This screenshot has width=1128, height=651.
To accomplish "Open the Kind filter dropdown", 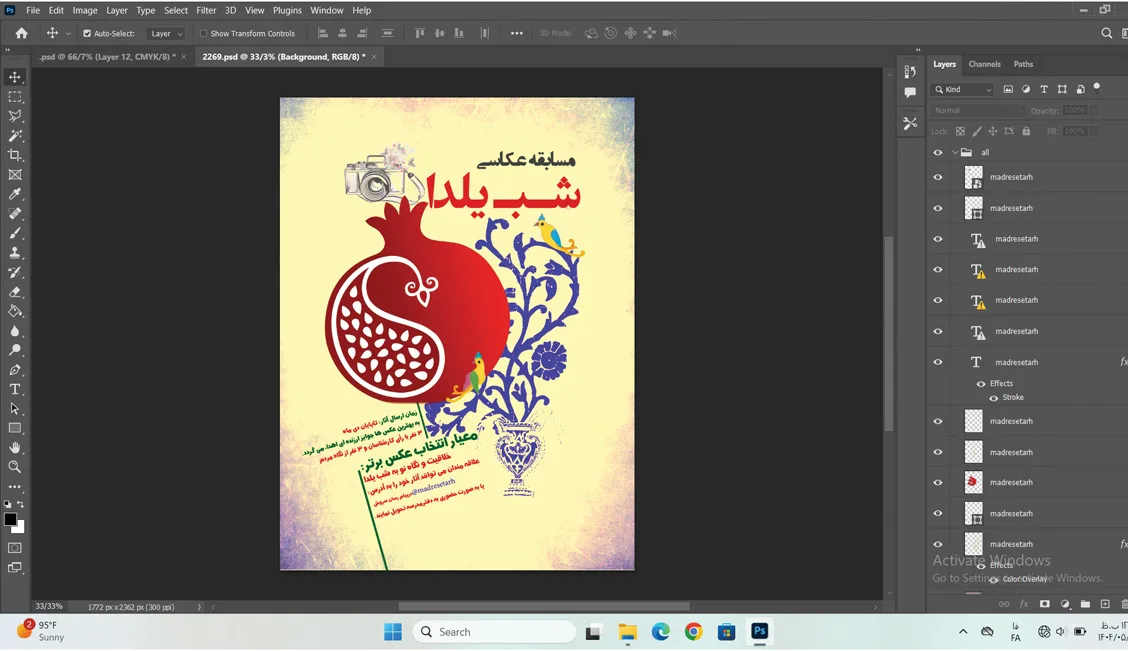I will (963, 89).
